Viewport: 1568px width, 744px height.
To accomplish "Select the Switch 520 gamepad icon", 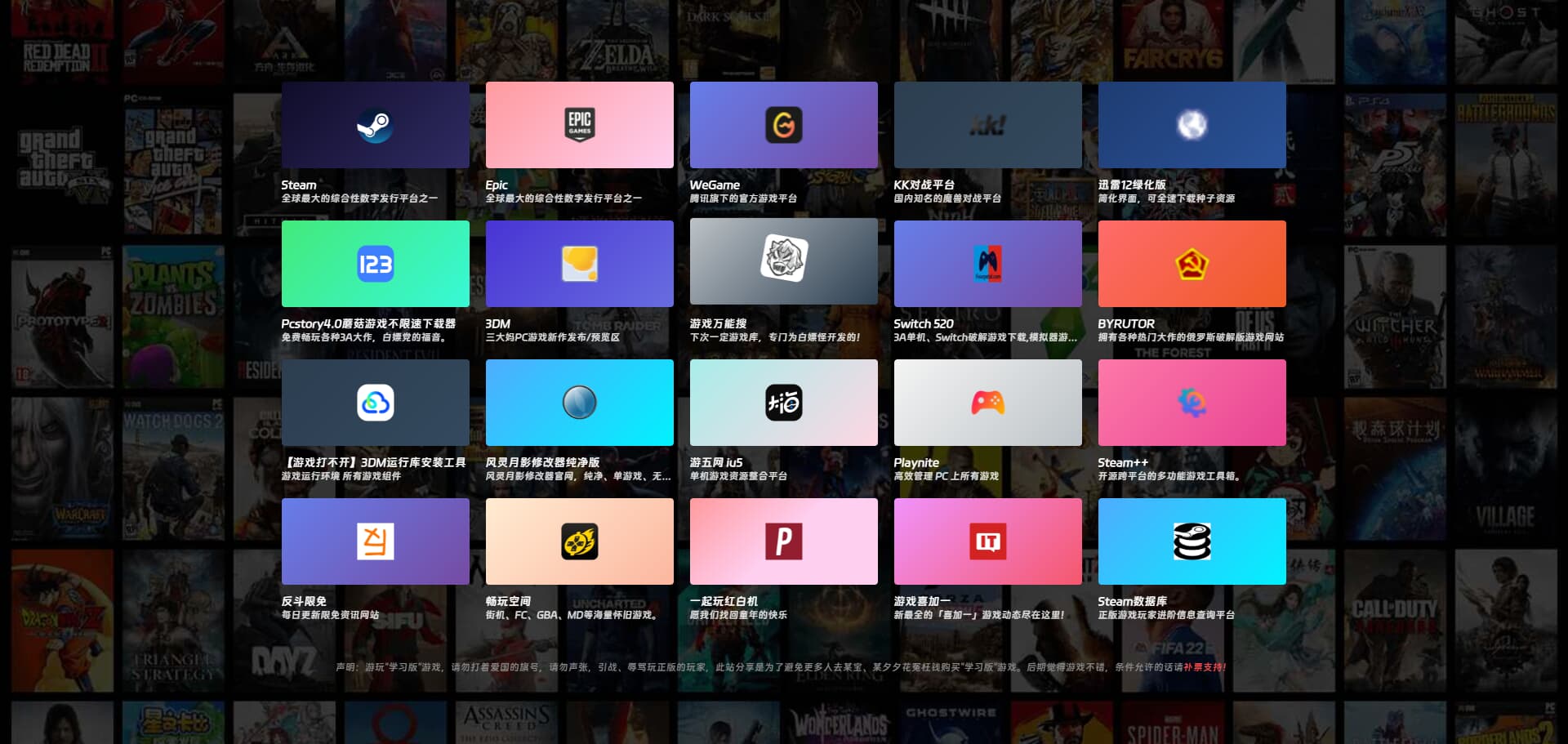I will point(988,264).
